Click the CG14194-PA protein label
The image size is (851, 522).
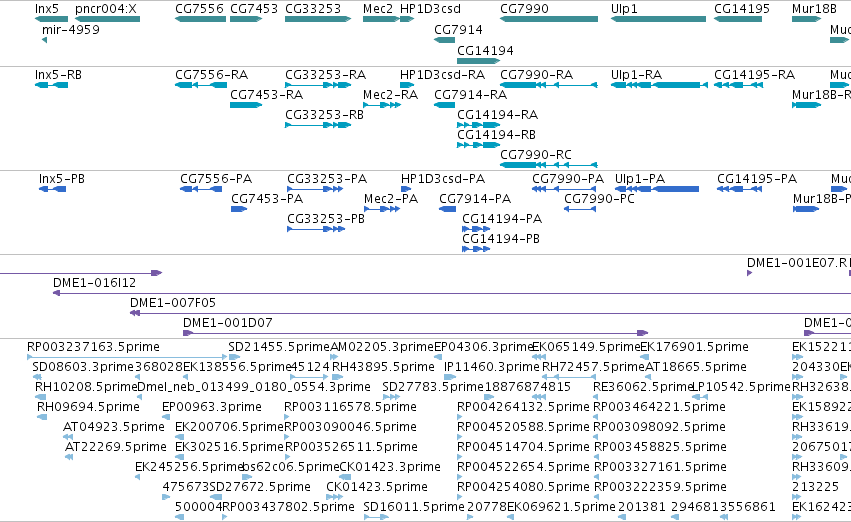pos(502,219)
